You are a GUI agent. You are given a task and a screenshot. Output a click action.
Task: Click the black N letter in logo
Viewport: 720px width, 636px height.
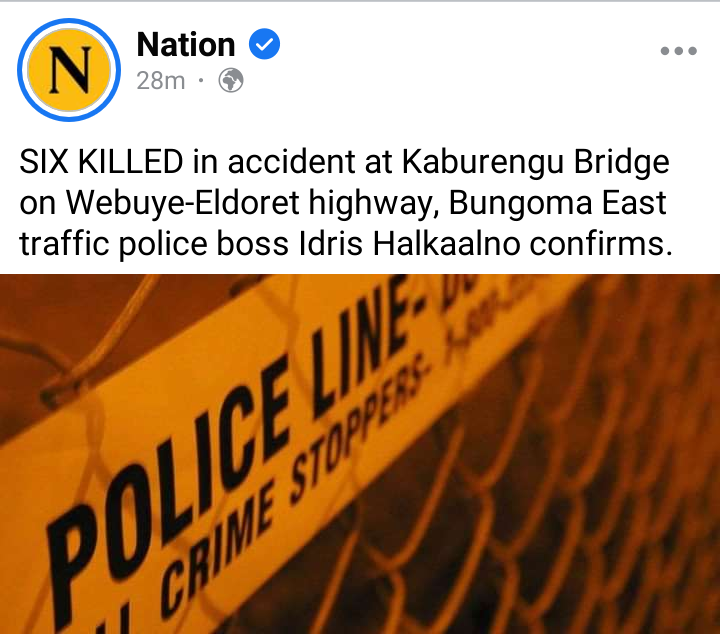click(70, 70)
